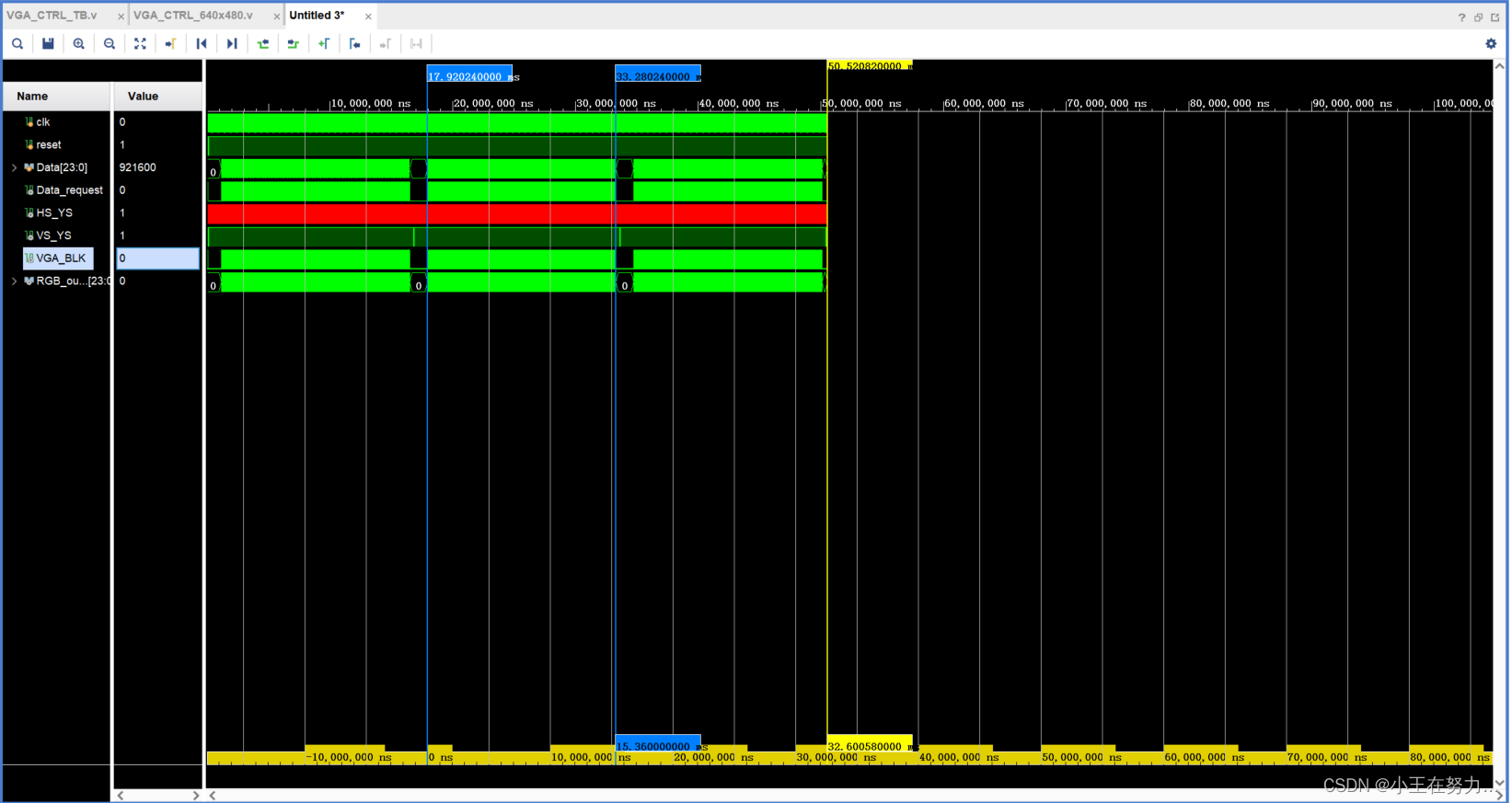This screenshot has width=1512, height=803.
Task: Click Zoom Fit icon
Action: (140, 43)
